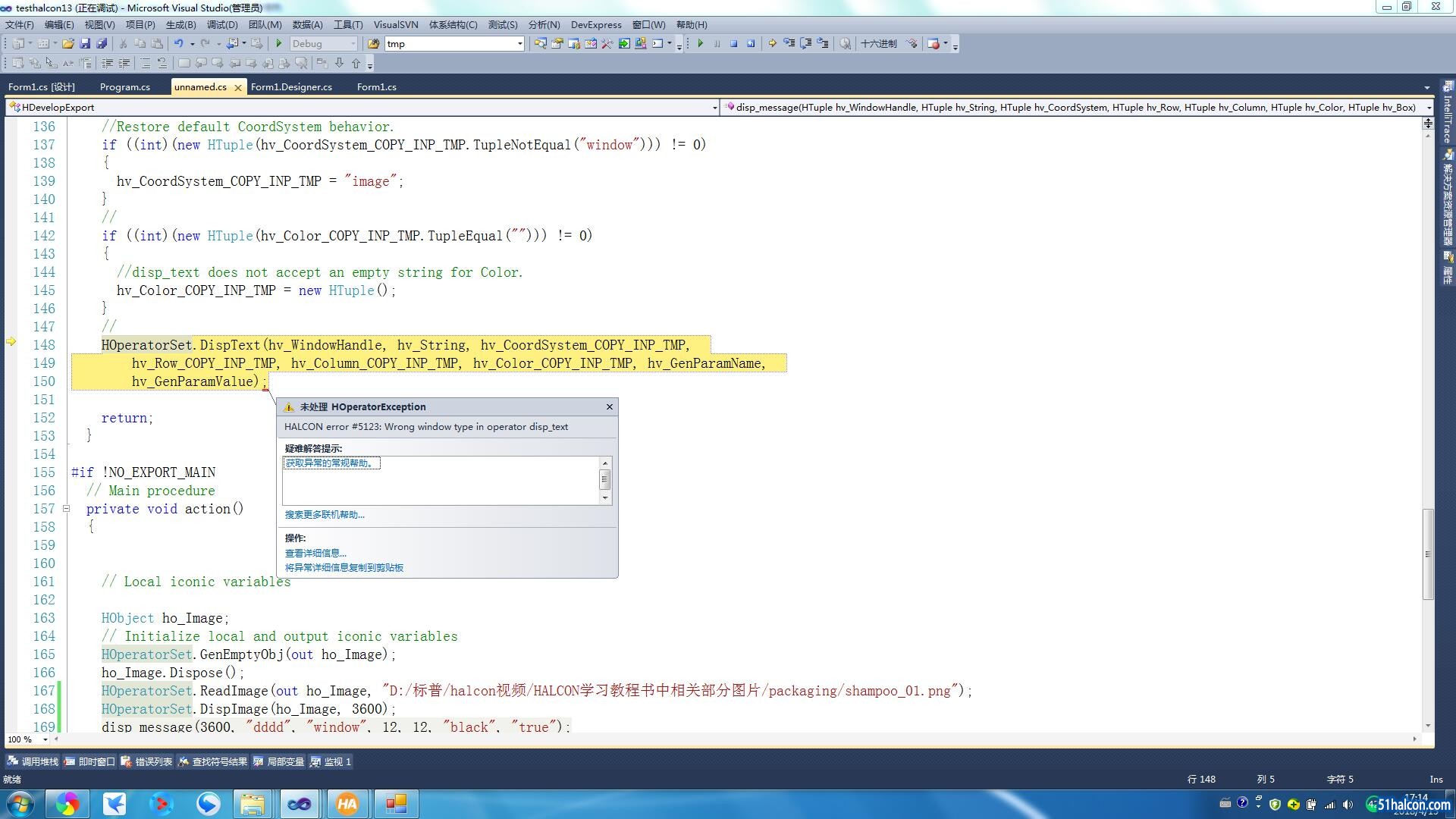Click the Undo arrow icon
This screenshot has width=1456, height=819.
pos(178,44)
